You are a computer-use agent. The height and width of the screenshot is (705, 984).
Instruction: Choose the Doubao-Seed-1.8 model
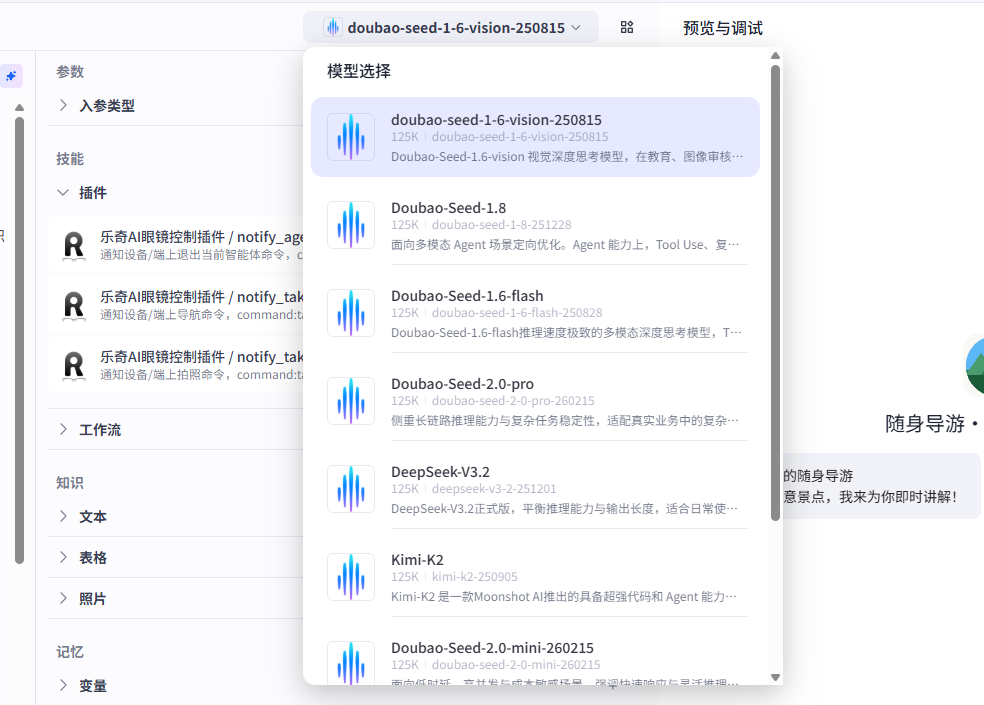click(535, 225)
